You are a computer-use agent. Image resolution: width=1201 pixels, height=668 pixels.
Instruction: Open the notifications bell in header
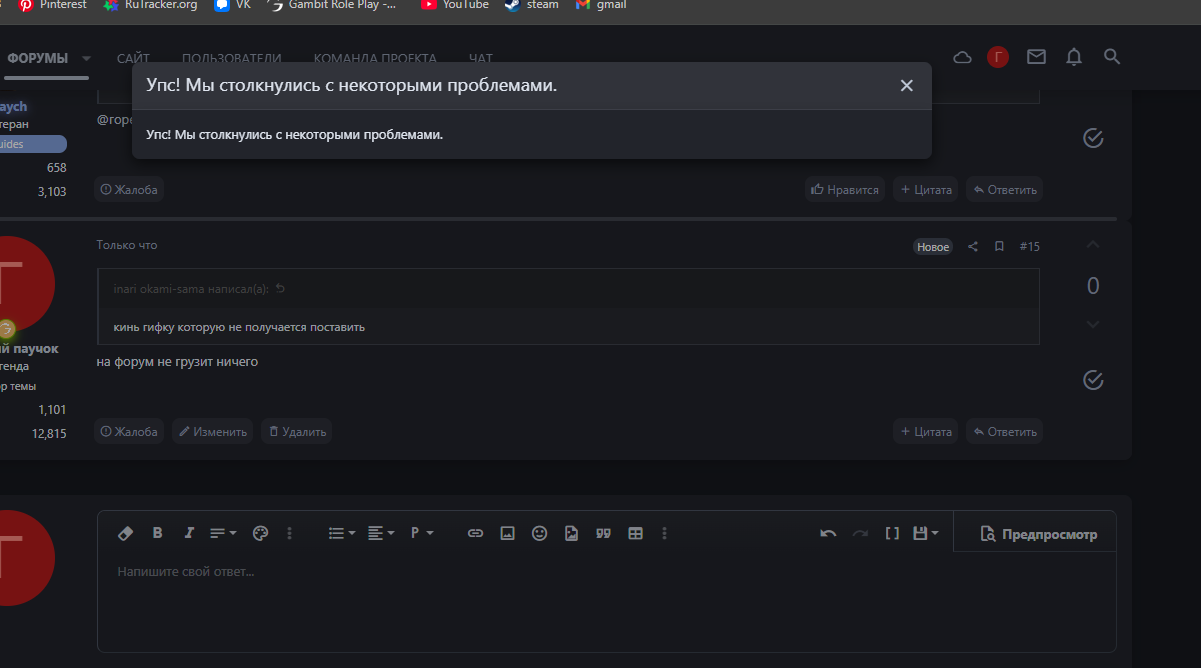[1074, 57]
